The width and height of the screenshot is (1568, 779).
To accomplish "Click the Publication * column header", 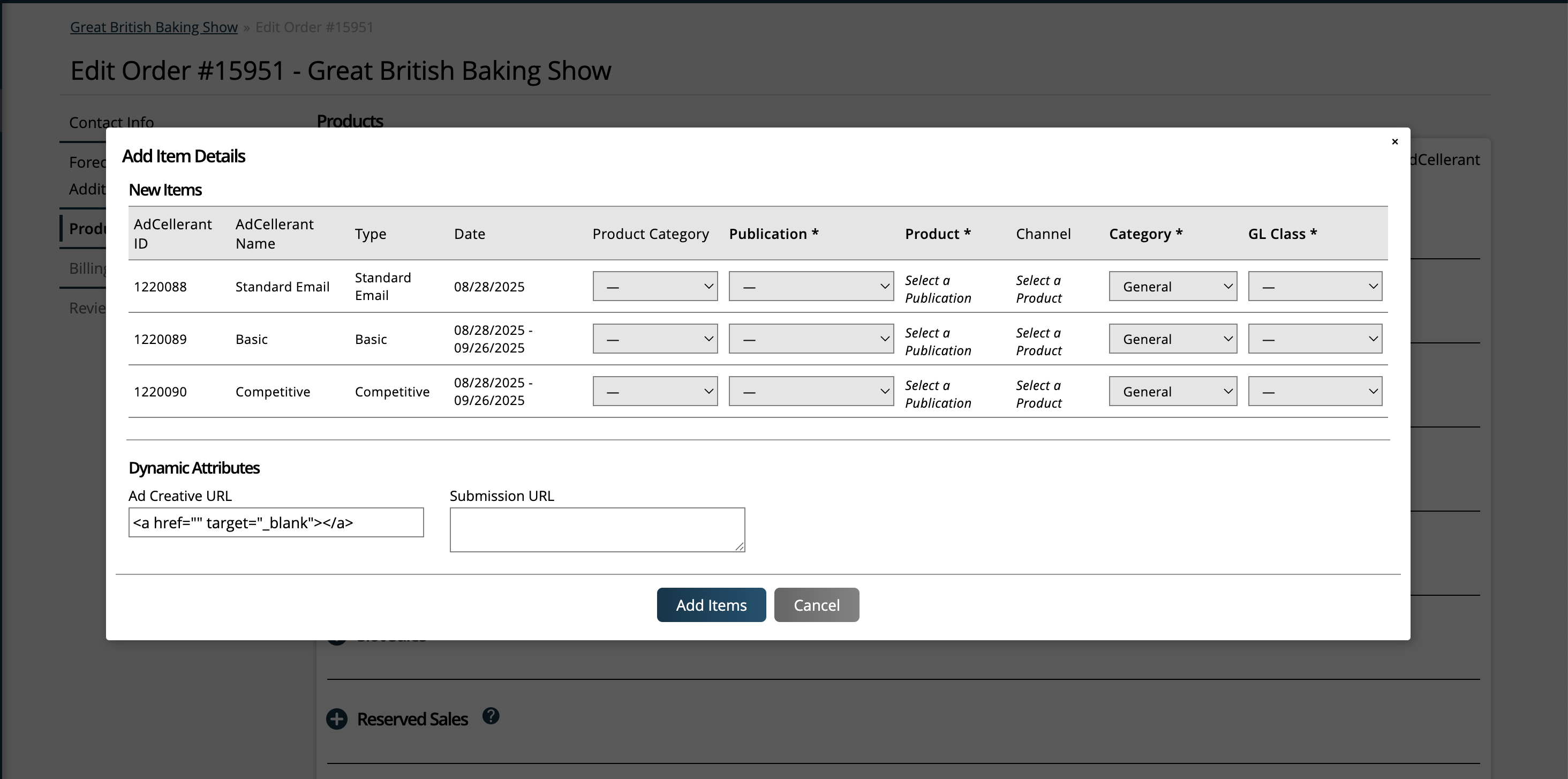I will pyautogui.click(x=774, y=234).
